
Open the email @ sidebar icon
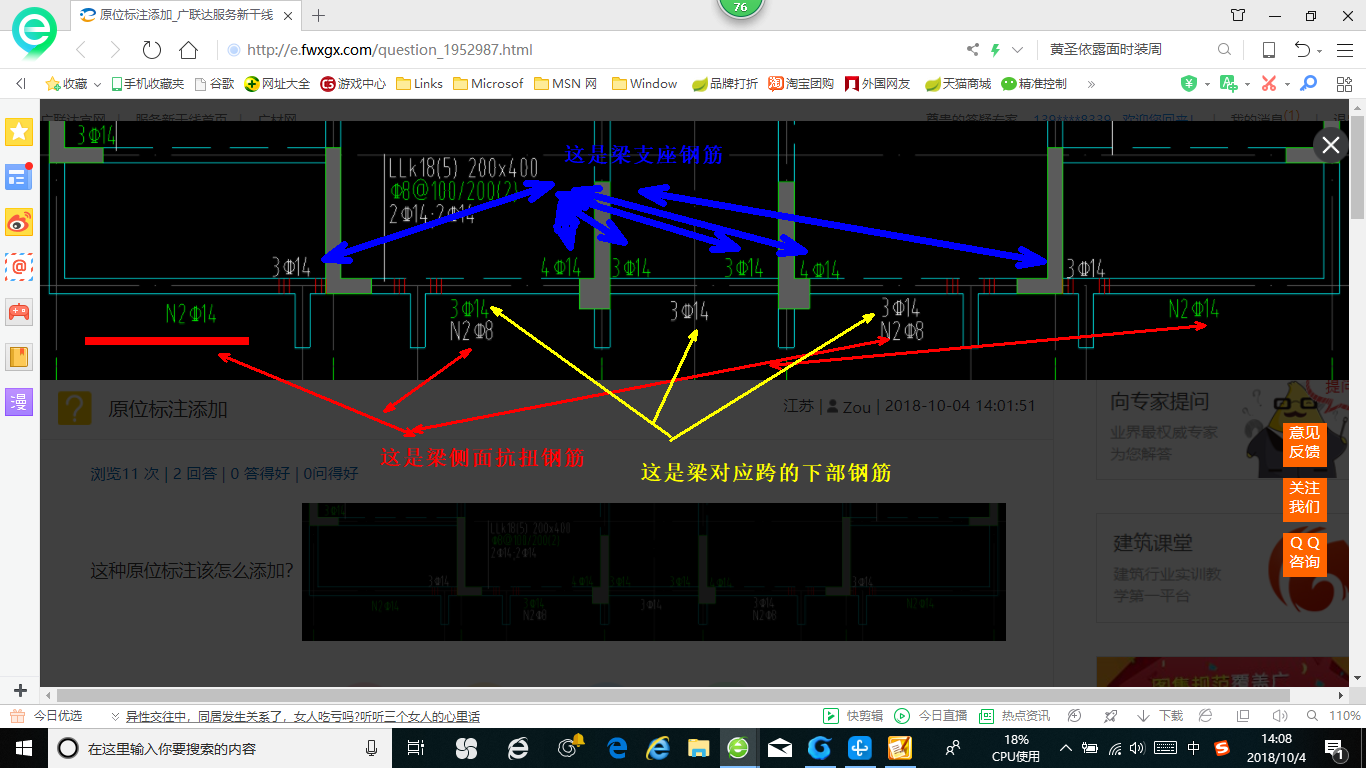point(19,266)
